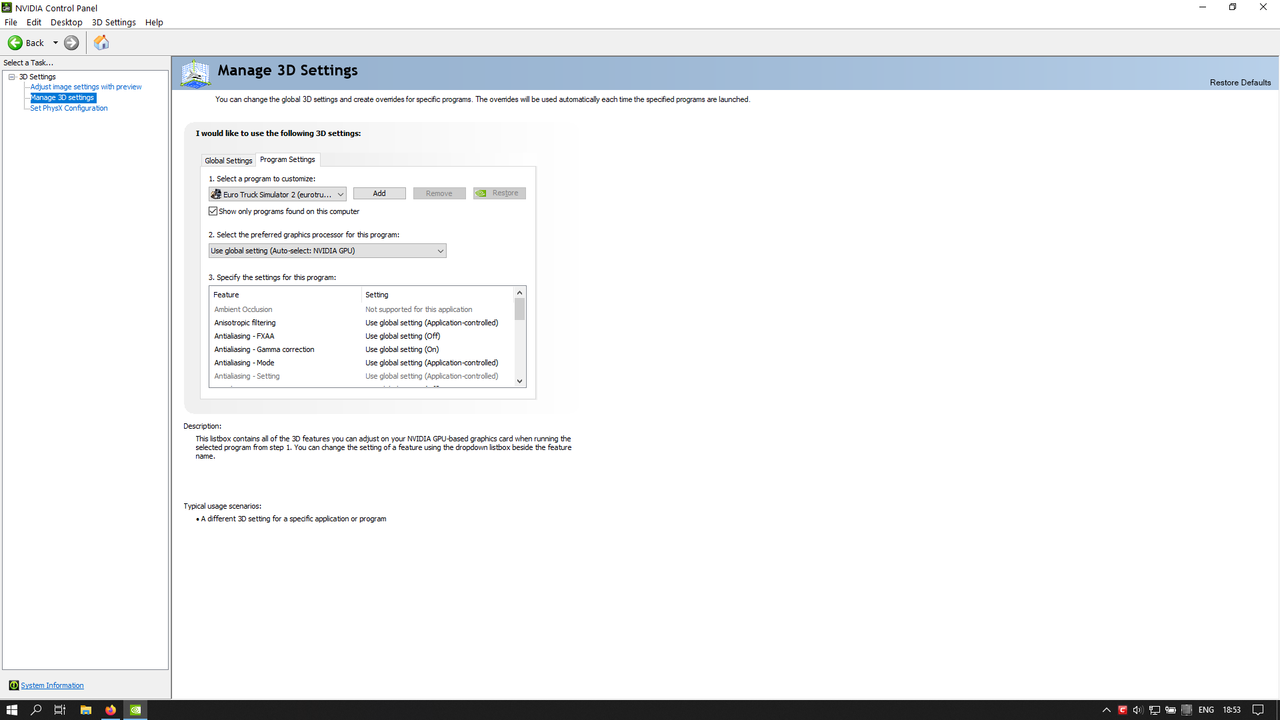Click the Anisotropic filtering setting value
The image size is (1280, 720).
431,323
